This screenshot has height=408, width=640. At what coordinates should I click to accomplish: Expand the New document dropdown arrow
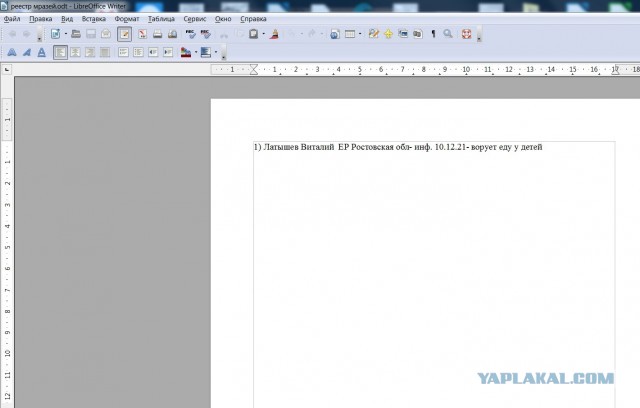pos(66,34)
